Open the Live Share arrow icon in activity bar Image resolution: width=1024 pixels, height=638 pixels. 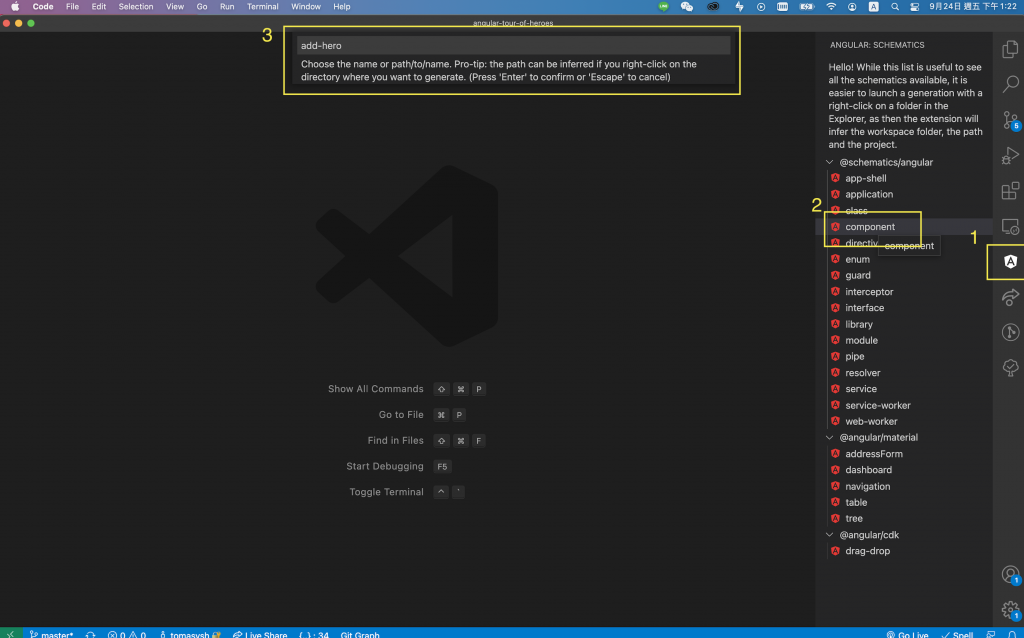(1010, 297)
